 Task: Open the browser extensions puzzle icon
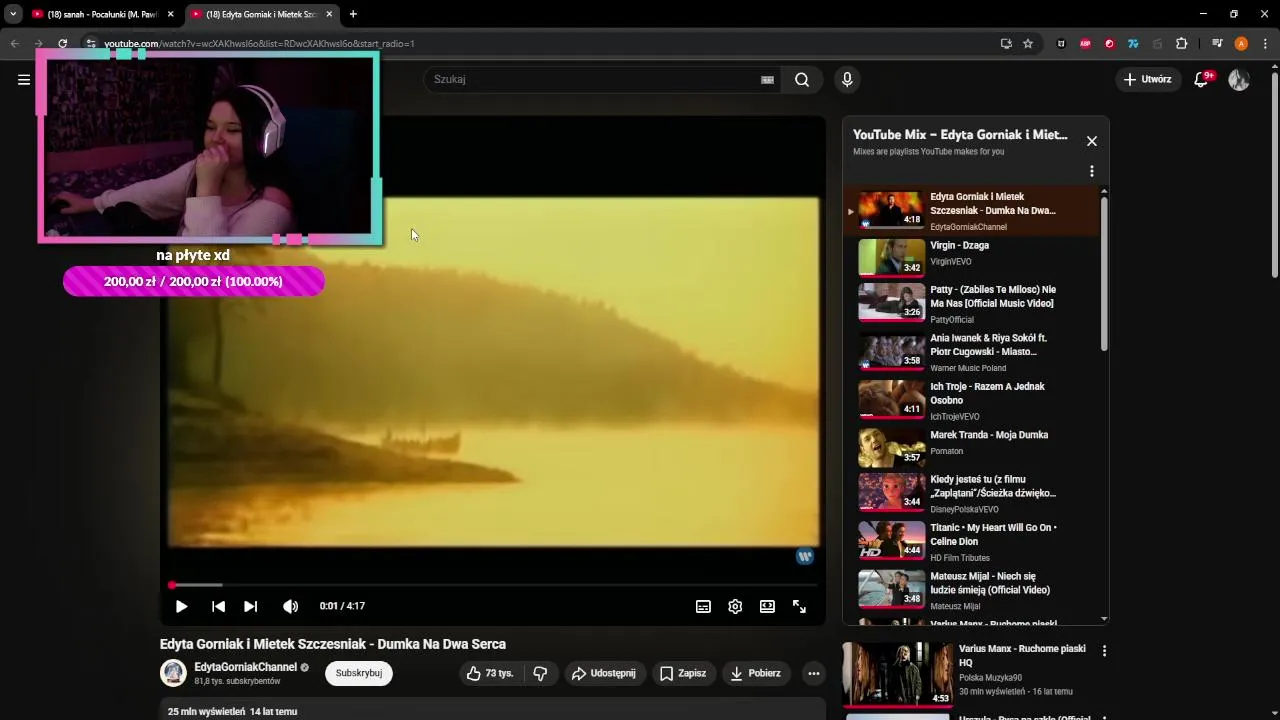1181,44
